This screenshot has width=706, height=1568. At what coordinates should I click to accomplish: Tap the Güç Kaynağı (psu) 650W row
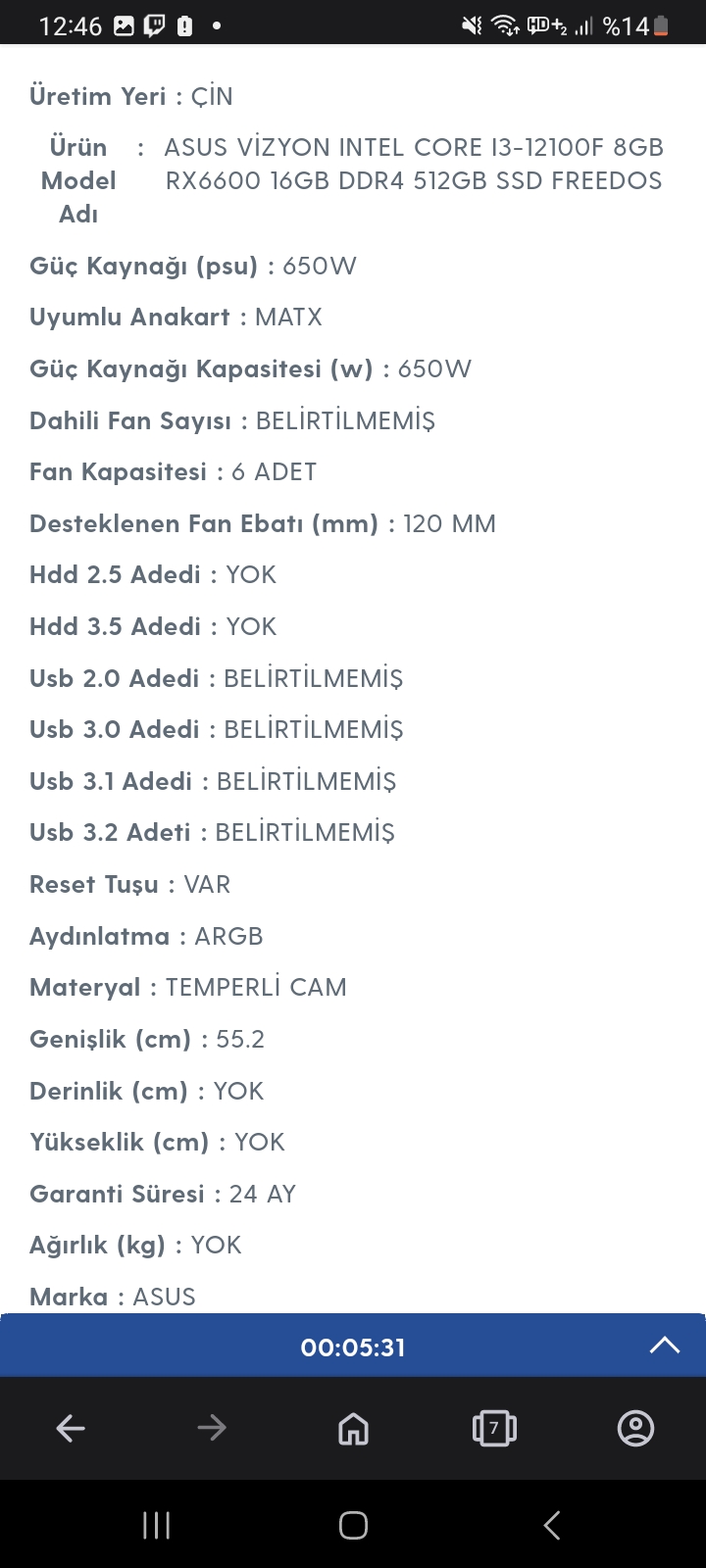pyautogui.click(x=193, y=266)
